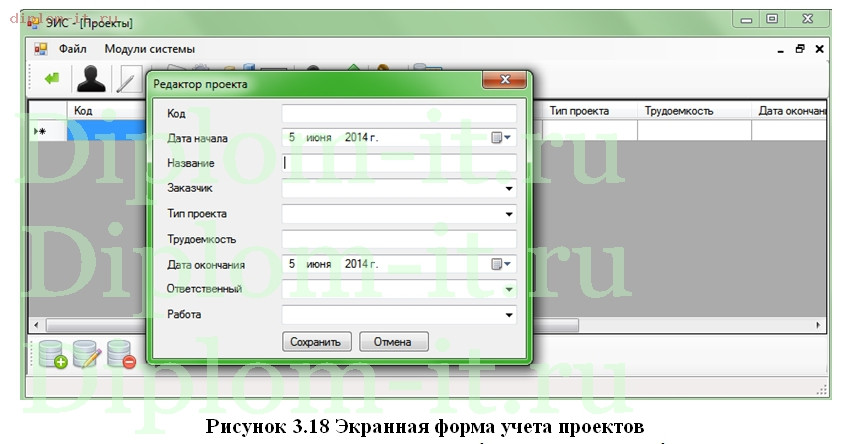Open the Модули системы menu

point(150,49)
